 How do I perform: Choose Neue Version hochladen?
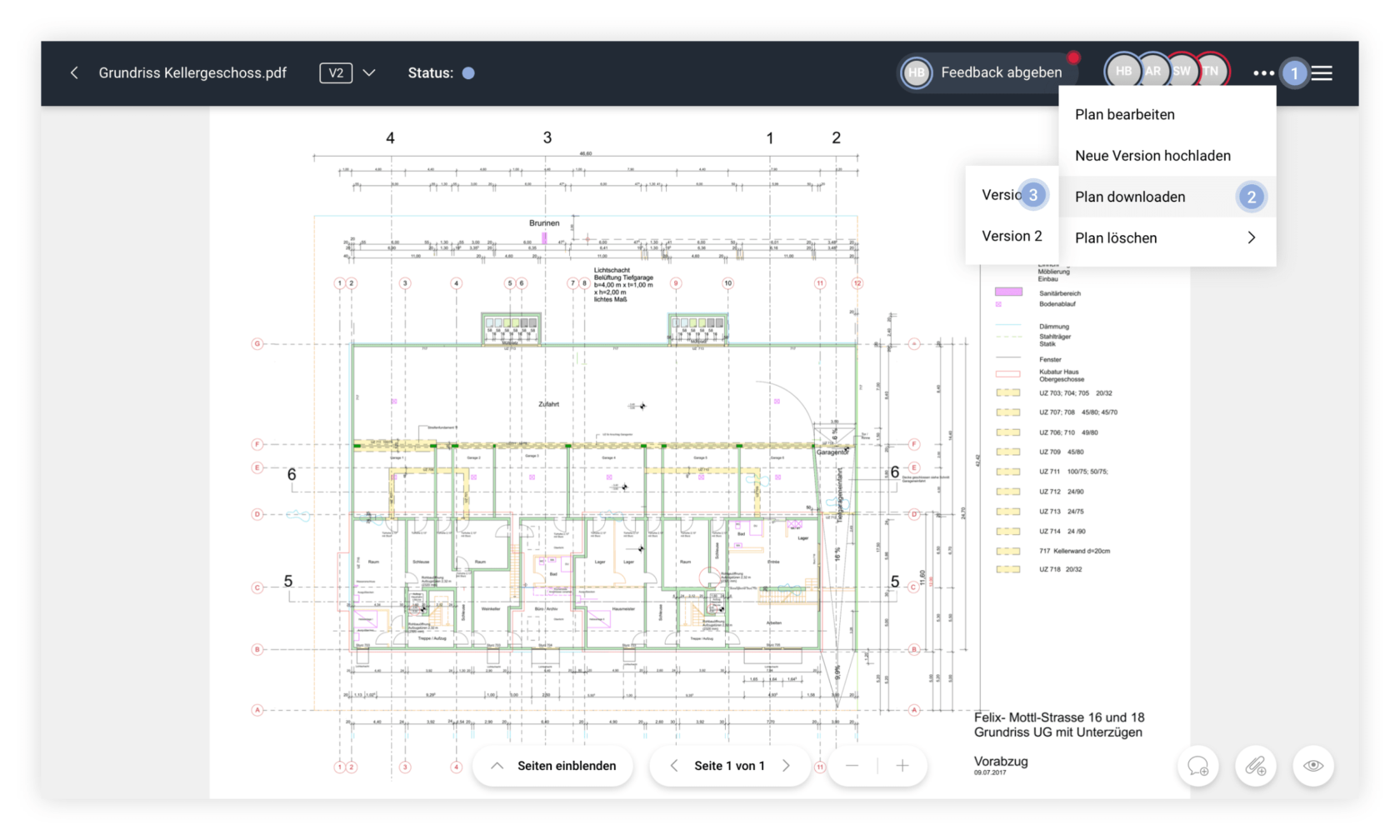[x=1167, y=156]
